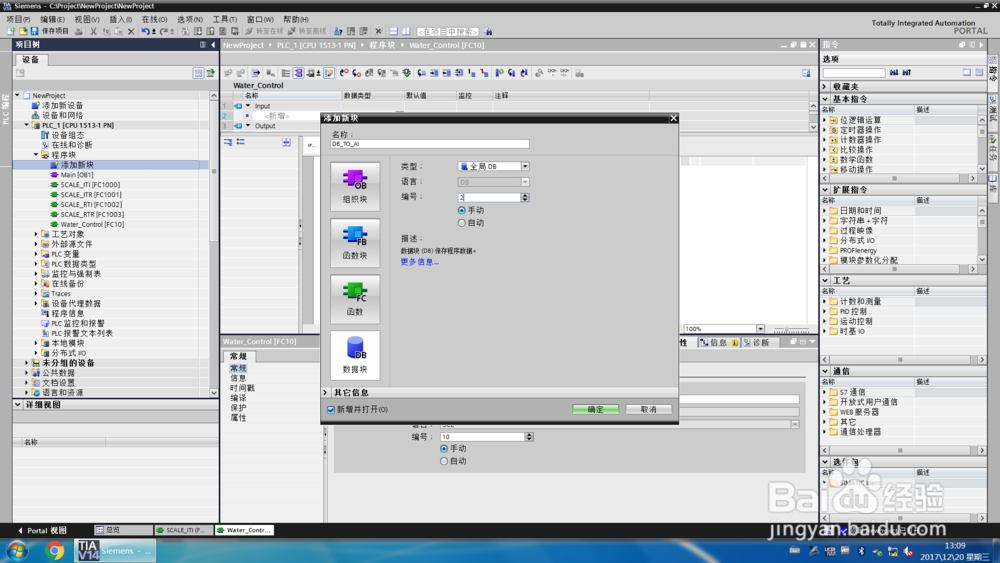
Task: Expand the 位逻辑运算 instruction folder
Action: [825, 120]
